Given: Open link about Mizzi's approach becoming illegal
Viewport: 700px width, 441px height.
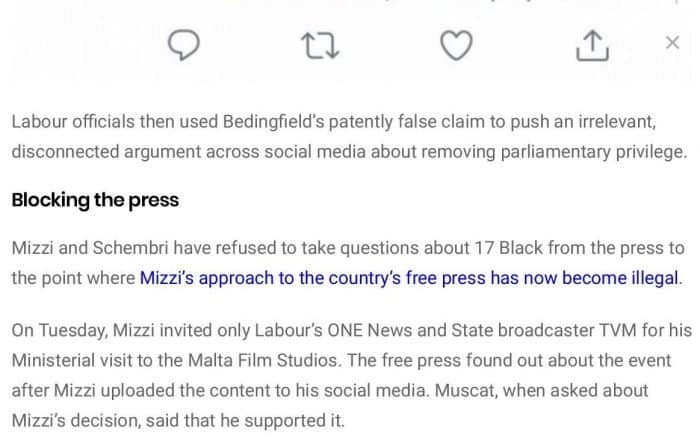Looking at the screenshot, I should [x=410, y=277].
